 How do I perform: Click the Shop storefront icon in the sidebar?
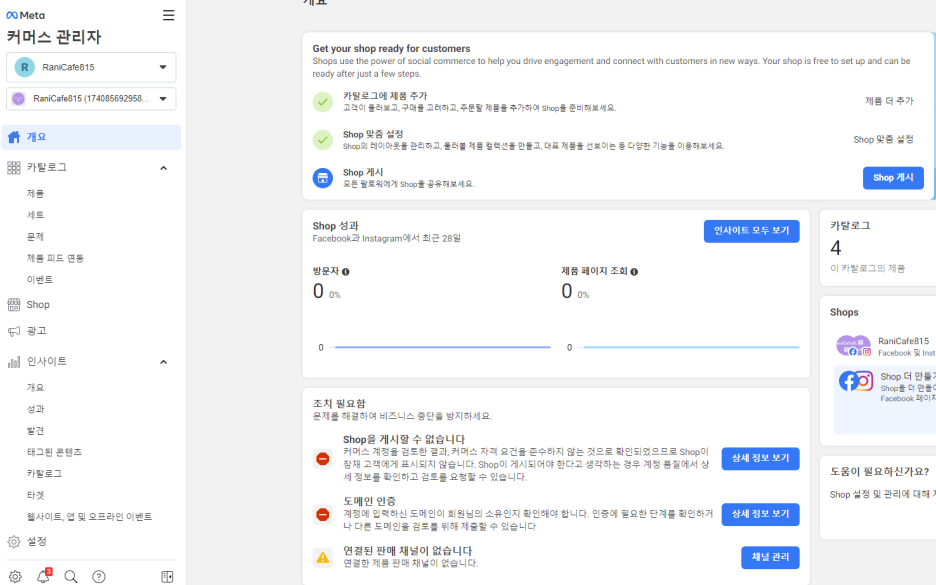pos(14,305)
